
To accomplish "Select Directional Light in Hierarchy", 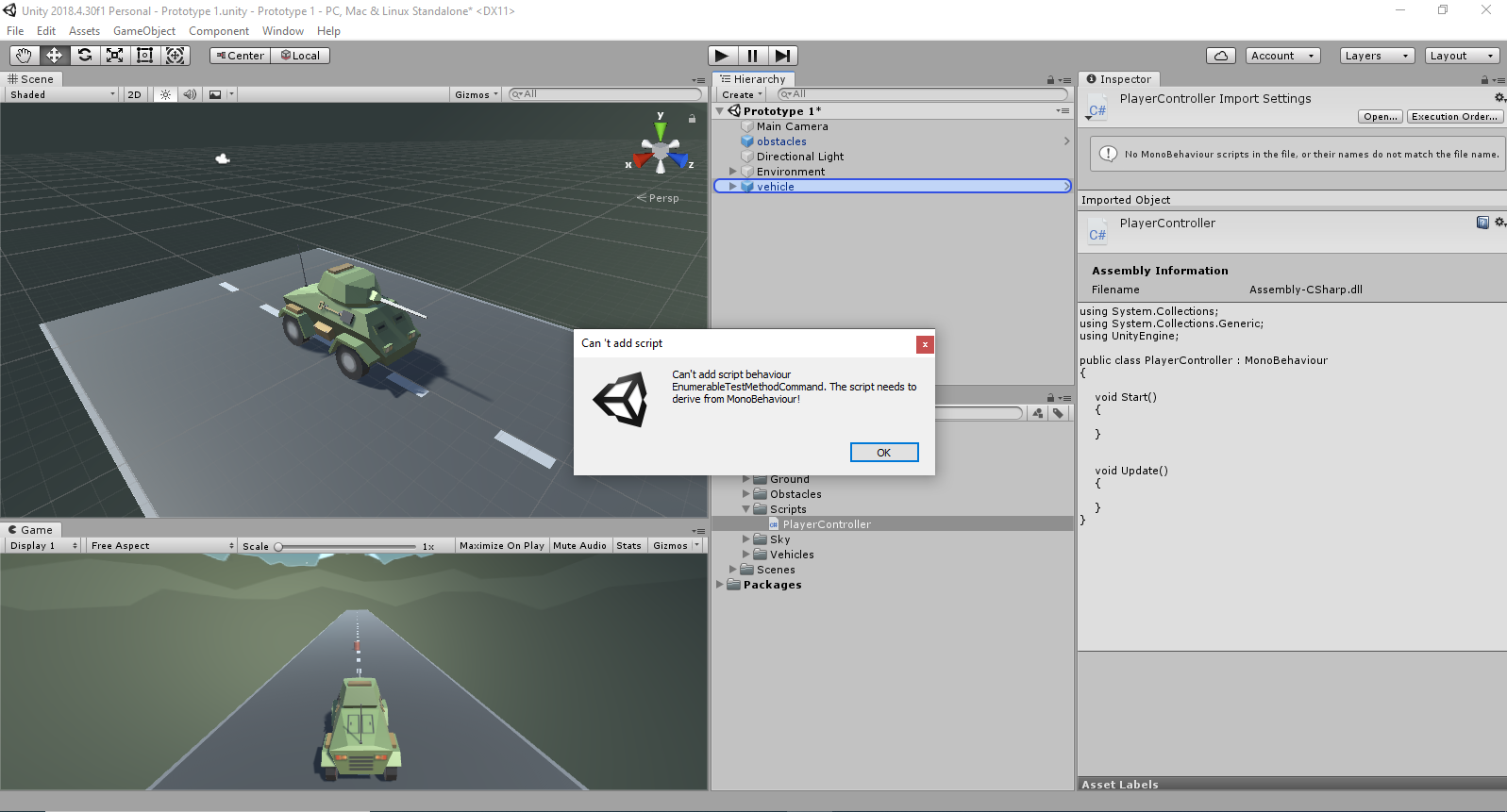I will coord(800,157).
